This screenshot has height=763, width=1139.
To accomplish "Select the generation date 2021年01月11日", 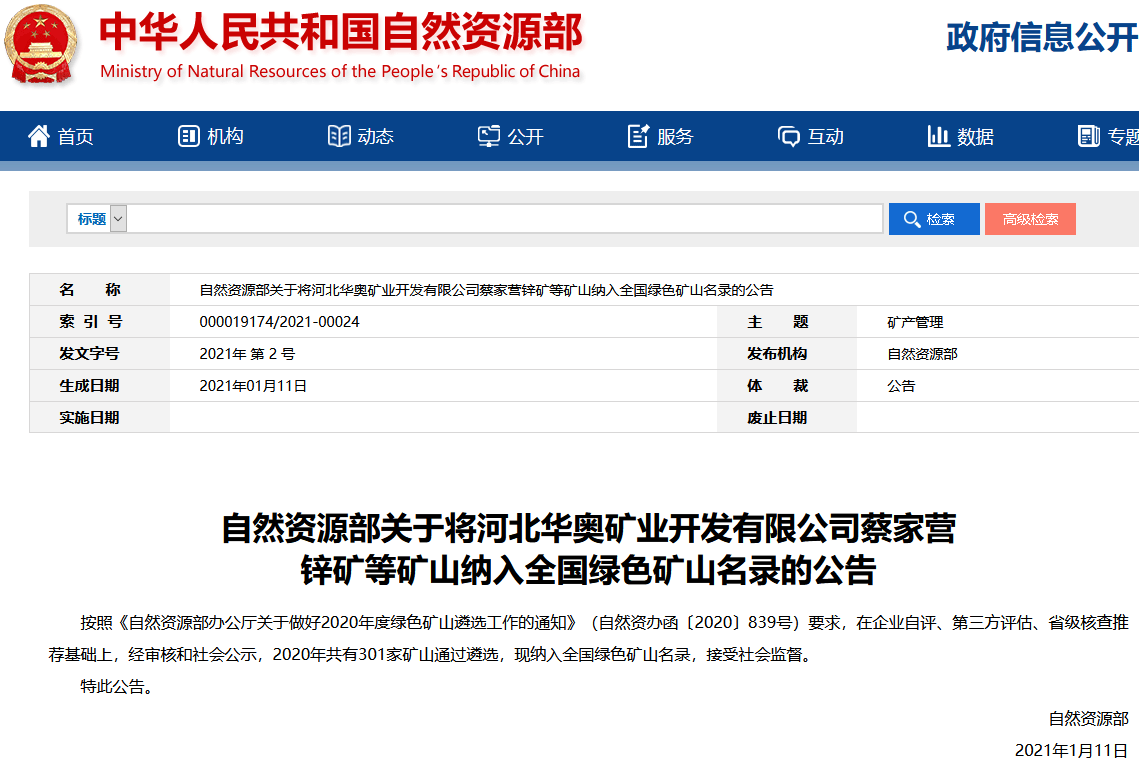I will tap(253, 386).
